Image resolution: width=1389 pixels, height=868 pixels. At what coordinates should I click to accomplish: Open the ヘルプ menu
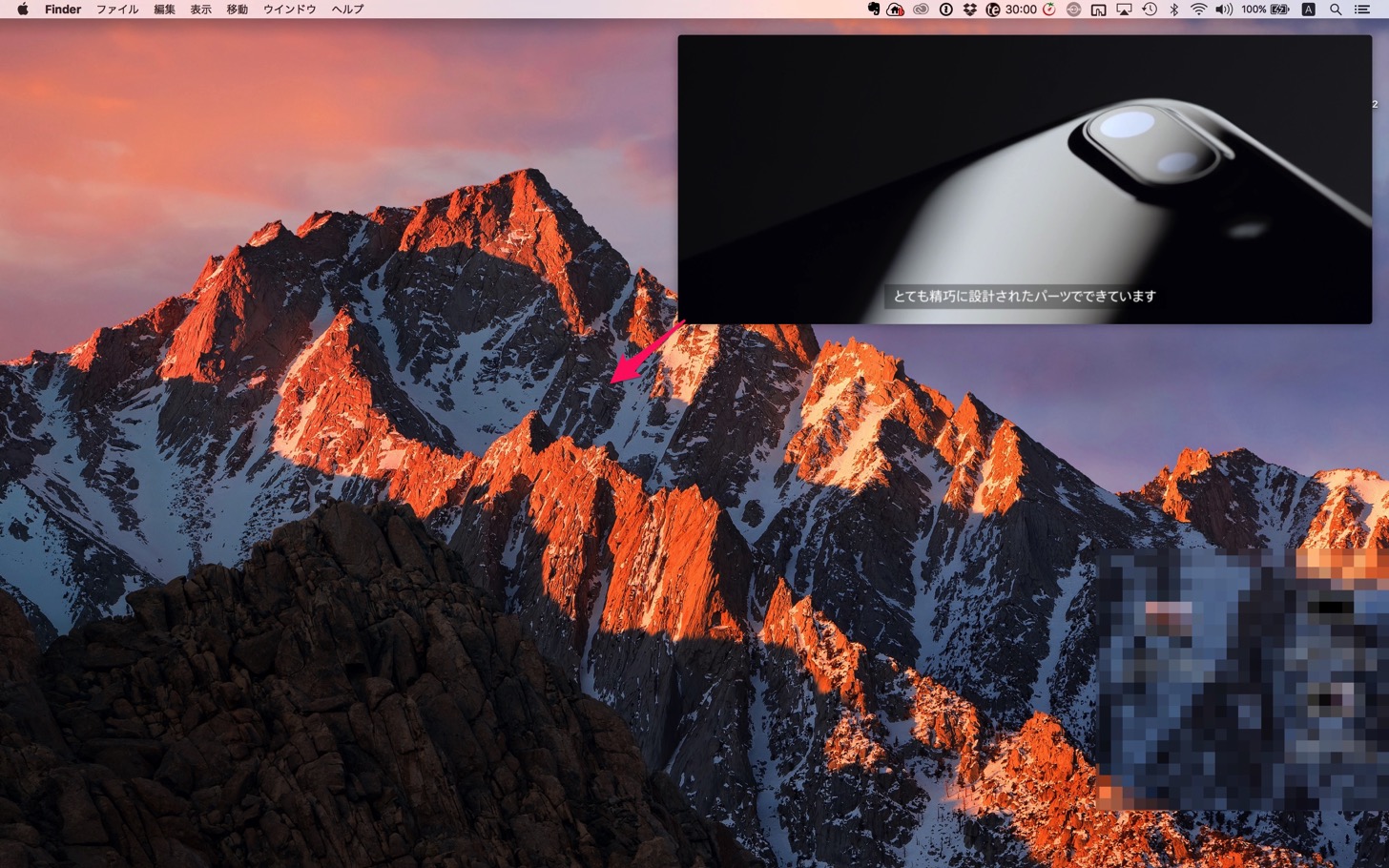click(347, 10)
